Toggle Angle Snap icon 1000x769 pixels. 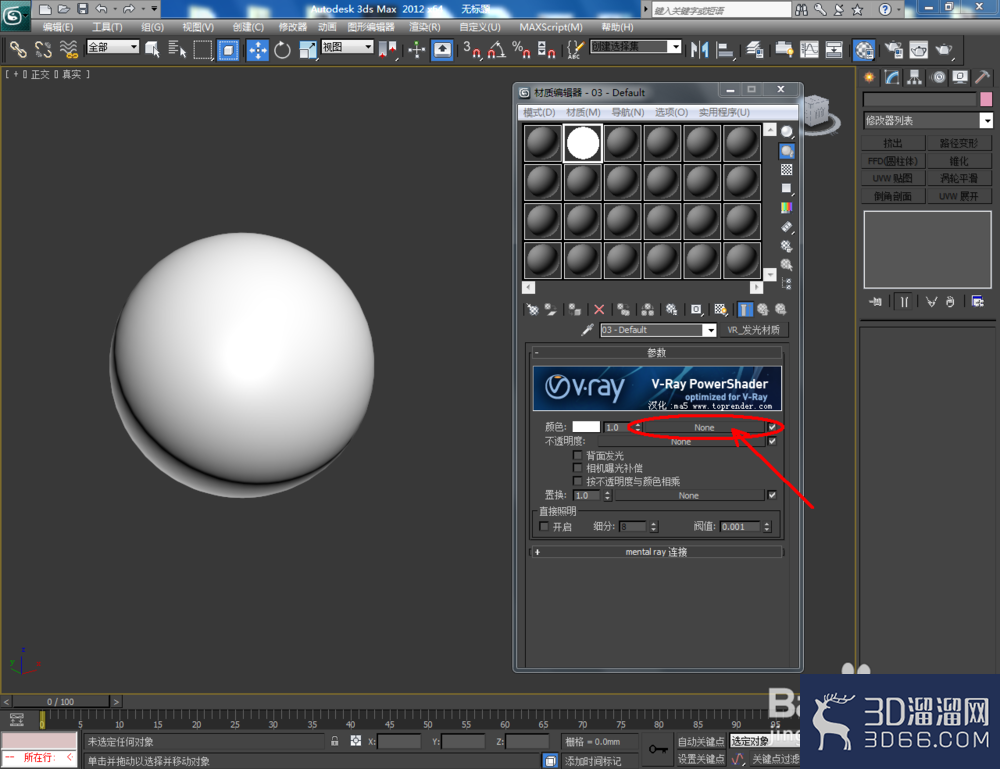(x=496, y=50)
